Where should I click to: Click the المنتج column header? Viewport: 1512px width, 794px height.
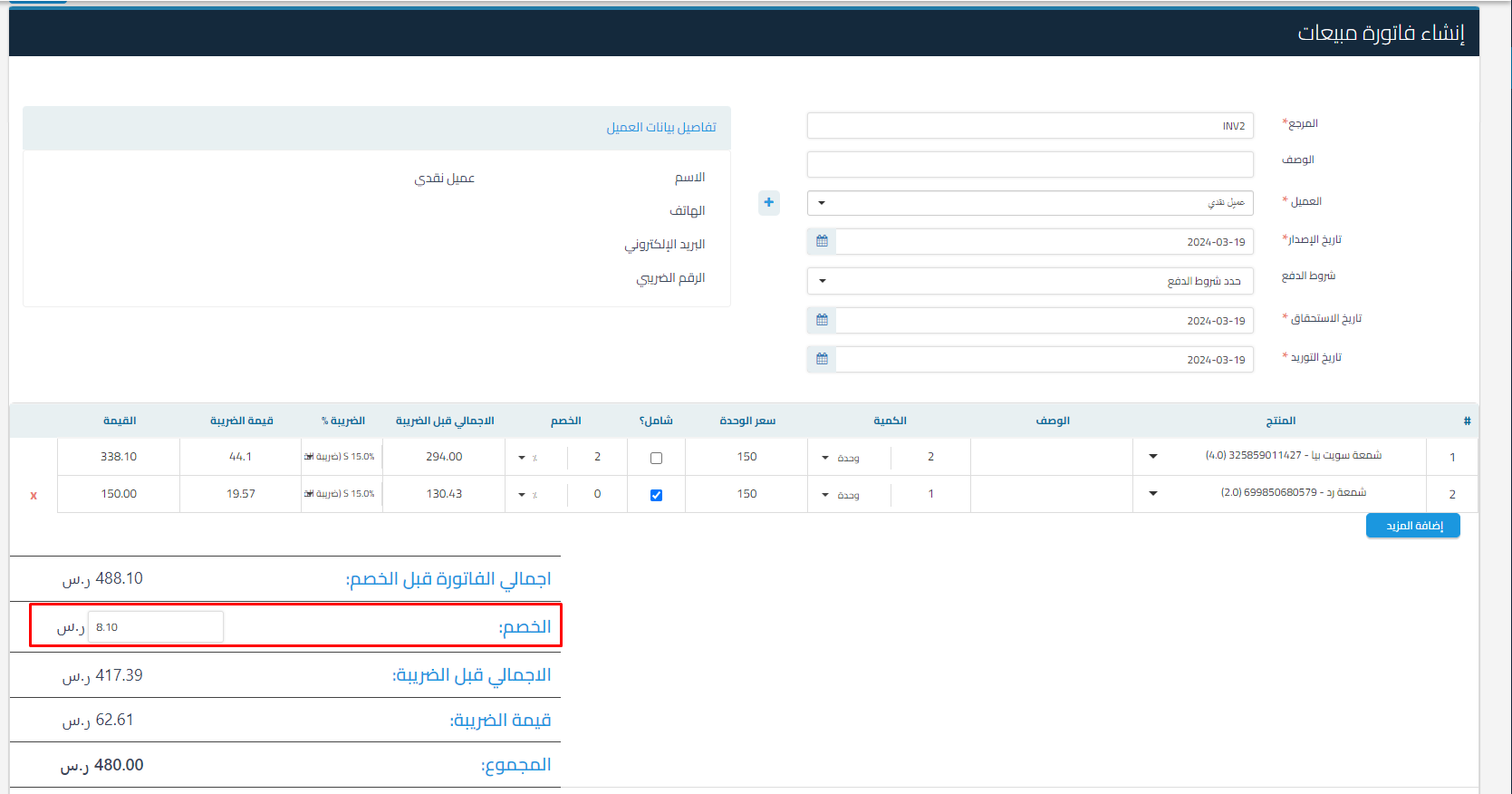(x=1280, y=421)
